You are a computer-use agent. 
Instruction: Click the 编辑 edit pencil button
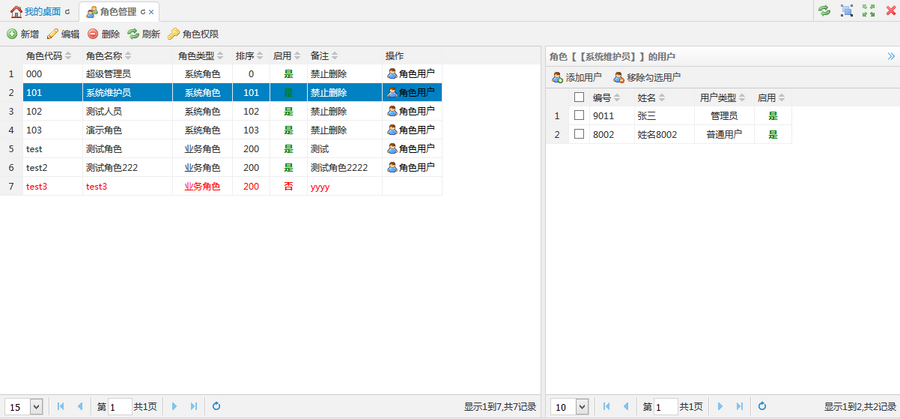(x=63, y=34)
